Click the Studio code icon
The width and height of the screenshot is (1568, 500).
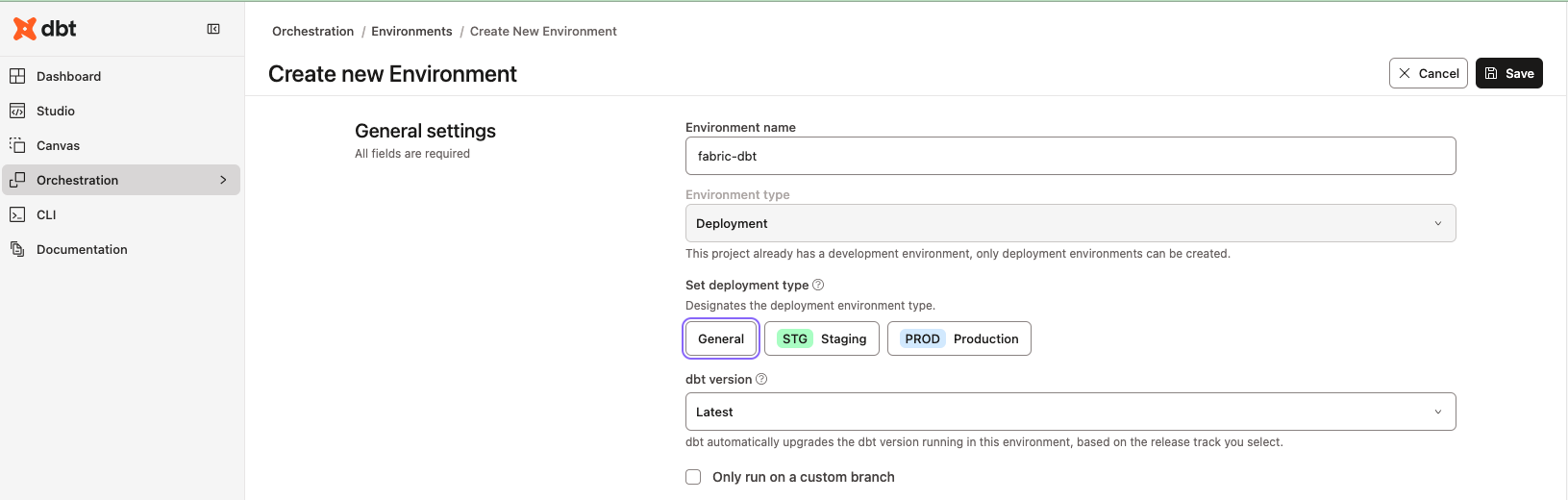[x=17, y=111]
